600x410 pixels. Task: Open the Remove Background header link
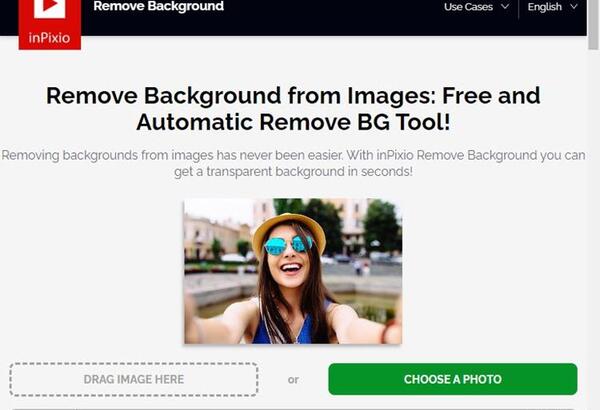pos(158,7)
